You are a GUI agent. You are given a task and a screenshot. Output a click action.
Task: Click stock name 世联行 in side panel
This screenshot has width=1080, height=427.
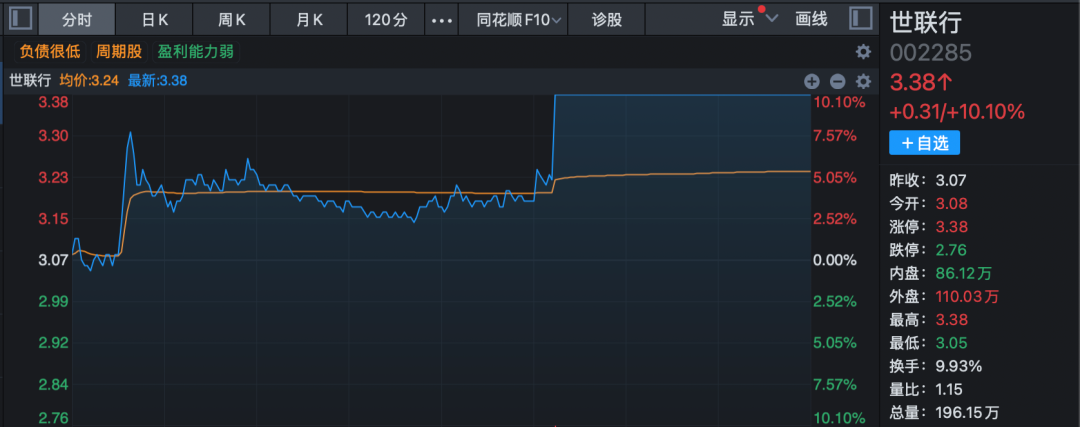pos(925,21)
